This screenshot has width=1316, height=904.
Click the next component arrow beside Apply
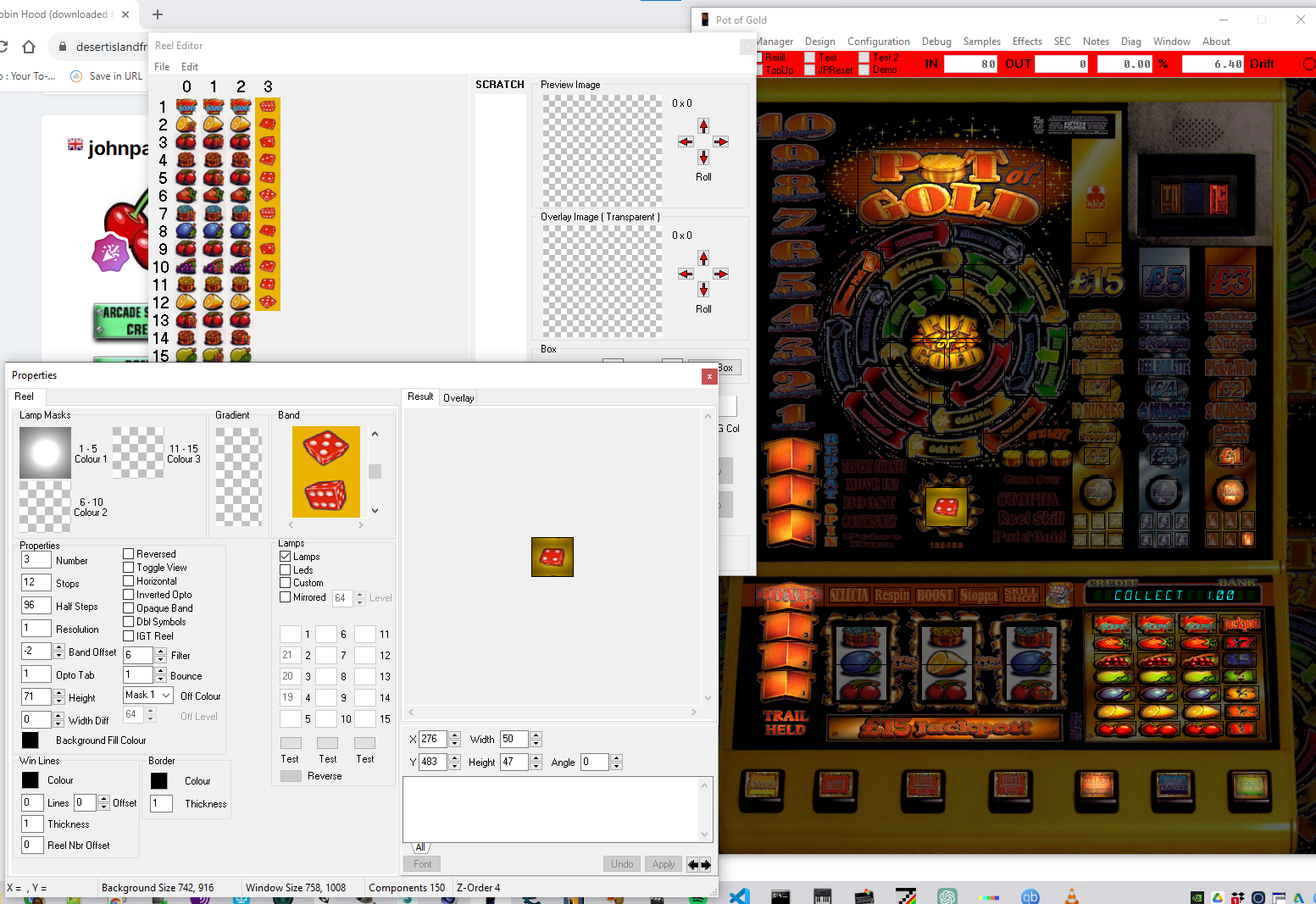(x=705, y=864)
